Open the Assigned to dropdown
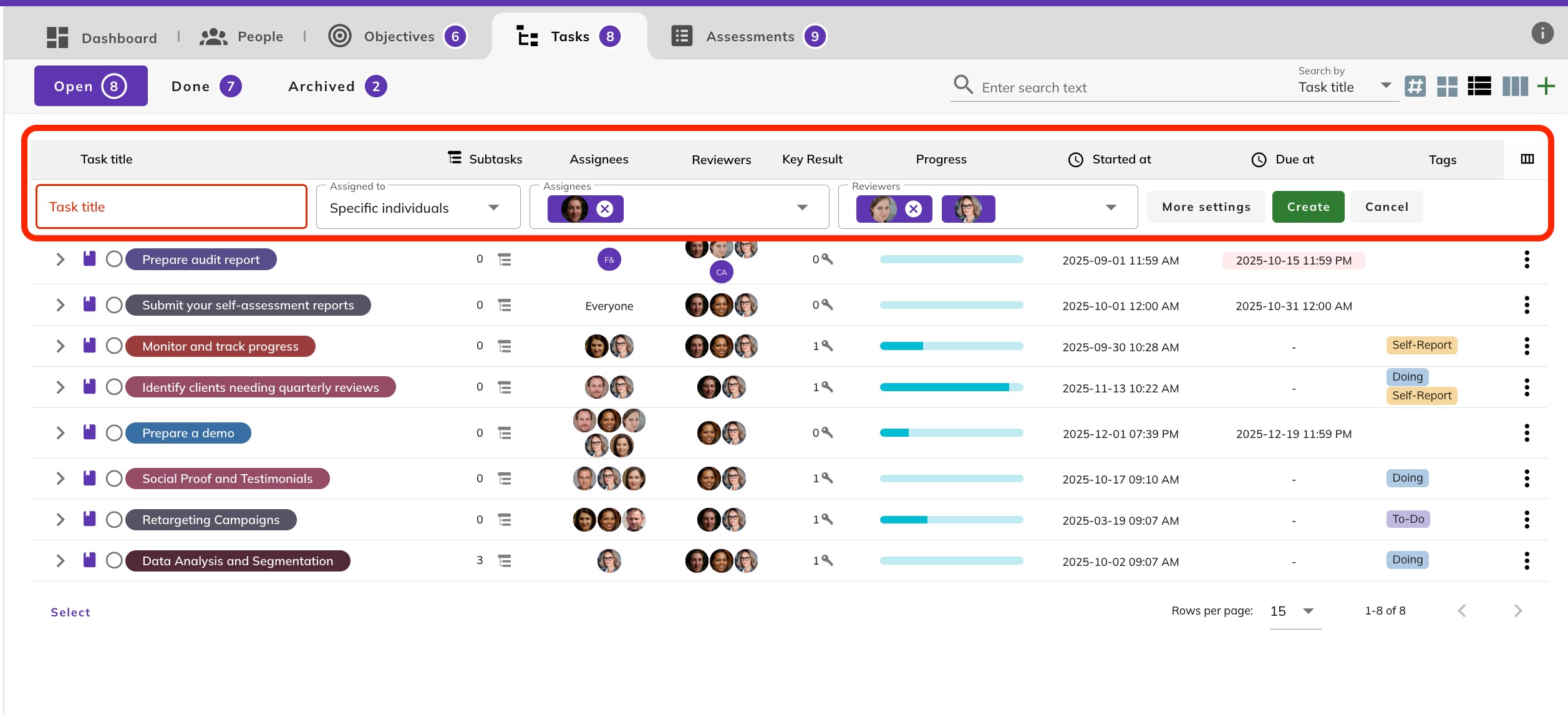The height and width of the screenshot is (715, 1568). tap(418, 208)
